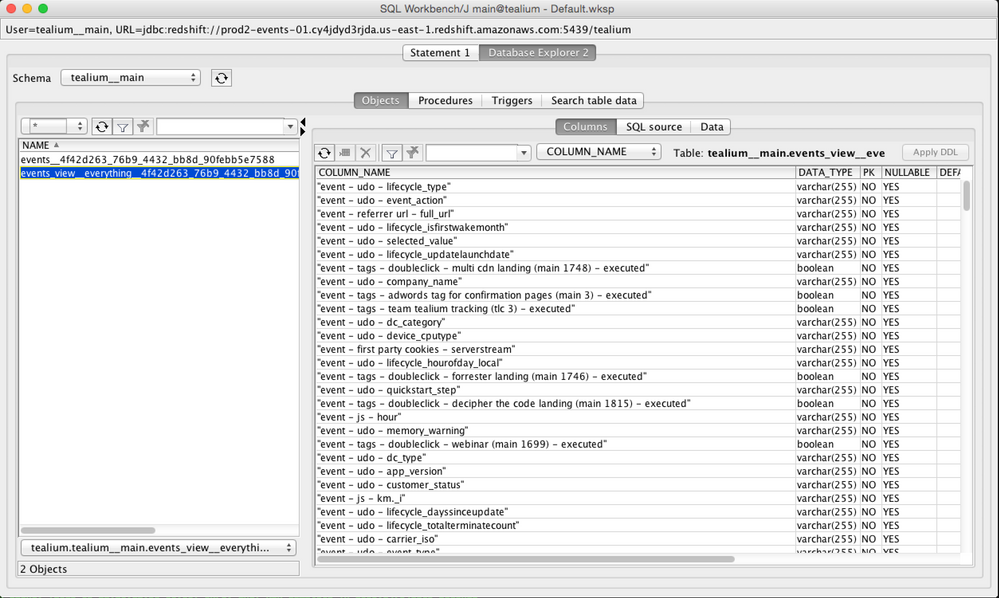Click filter funnel icon above object list
Viewport: 999px width, 598px height.
[122, 127]
